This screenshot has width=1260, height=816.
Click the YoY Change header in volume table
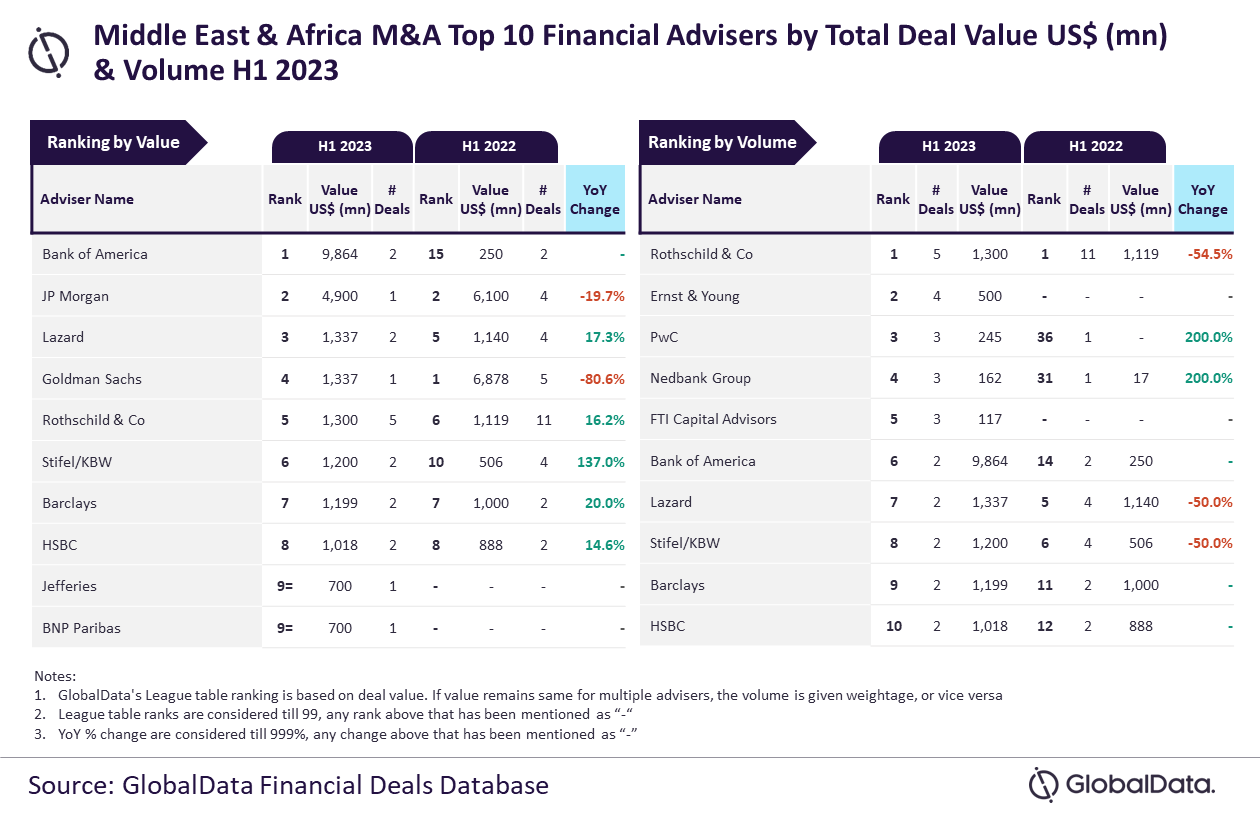pyautogui.click(x=1202, y=199)
